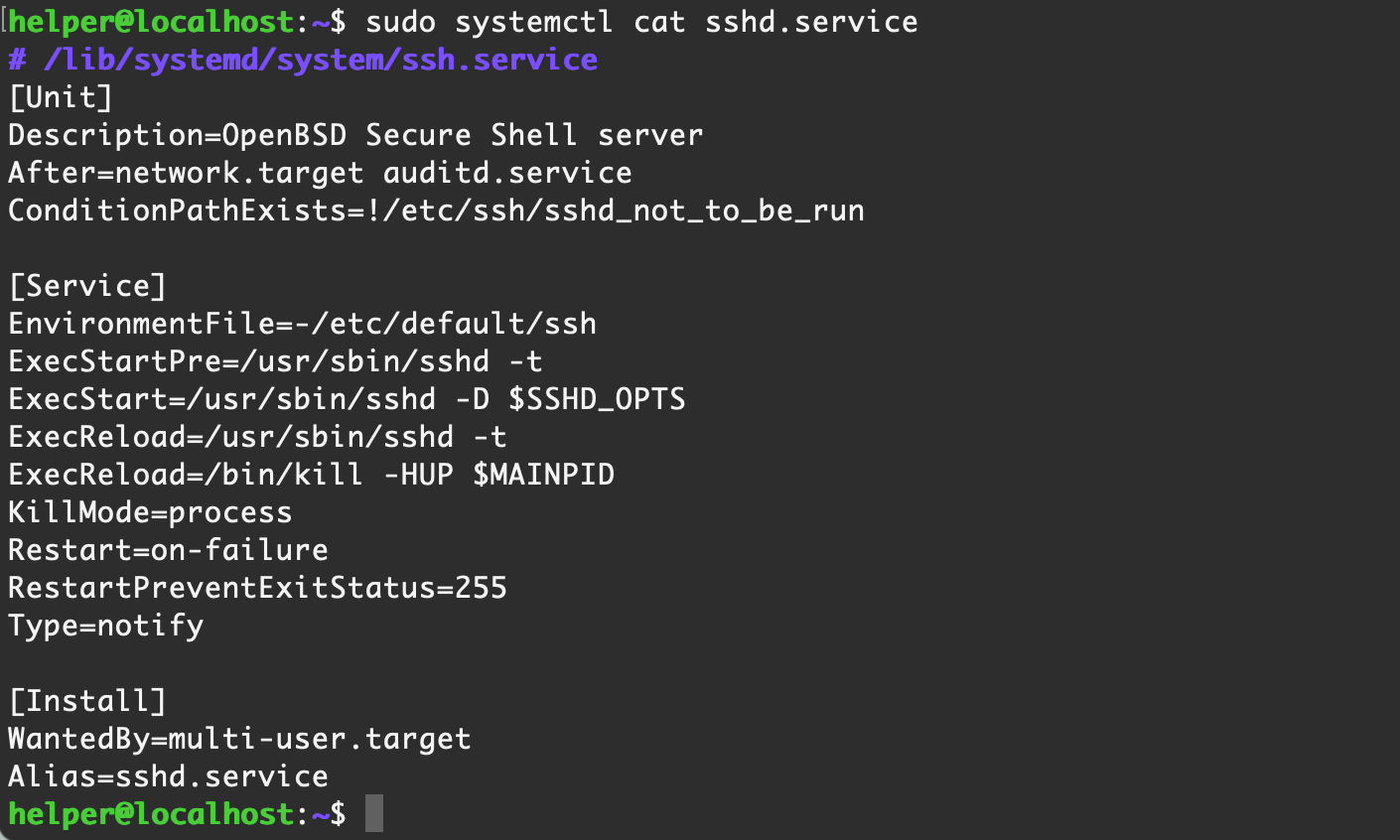Click the $SSHD_OPTS variable text
The image size is (1400, 840).
coord(597,399)
